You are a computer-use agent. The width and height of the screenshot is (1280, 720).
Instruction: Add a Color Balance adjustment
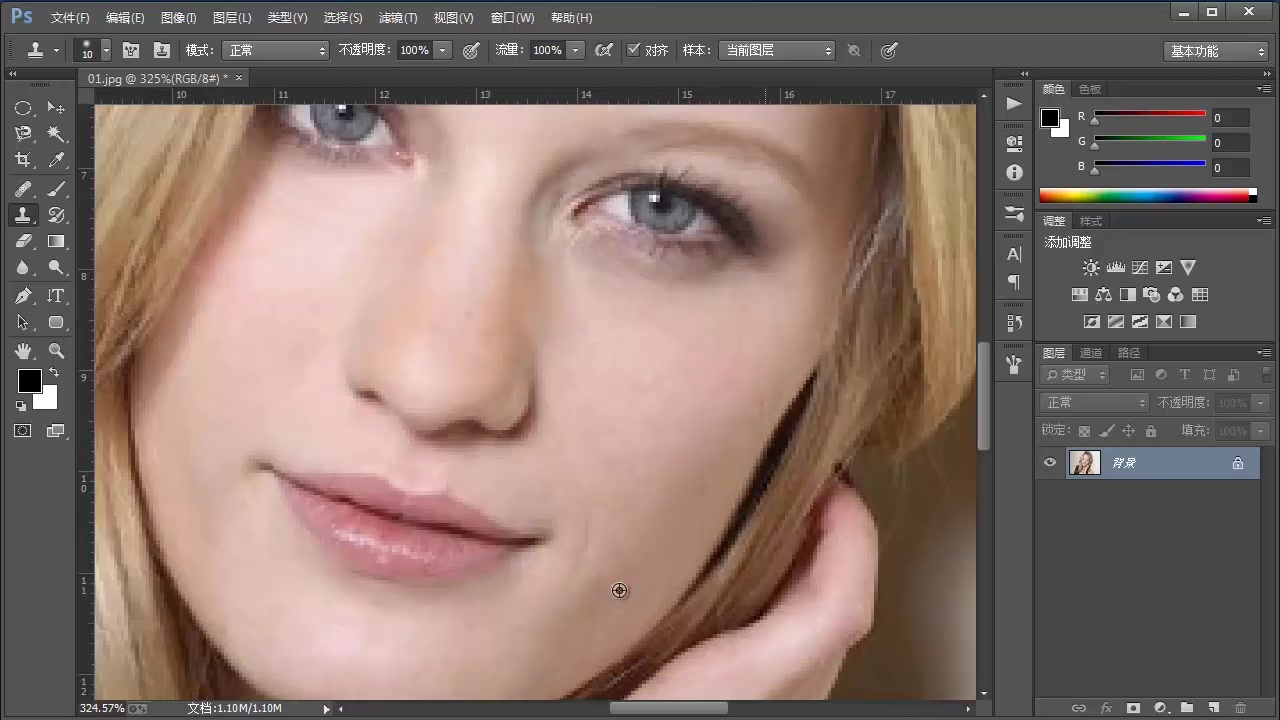coord(1103,295)
